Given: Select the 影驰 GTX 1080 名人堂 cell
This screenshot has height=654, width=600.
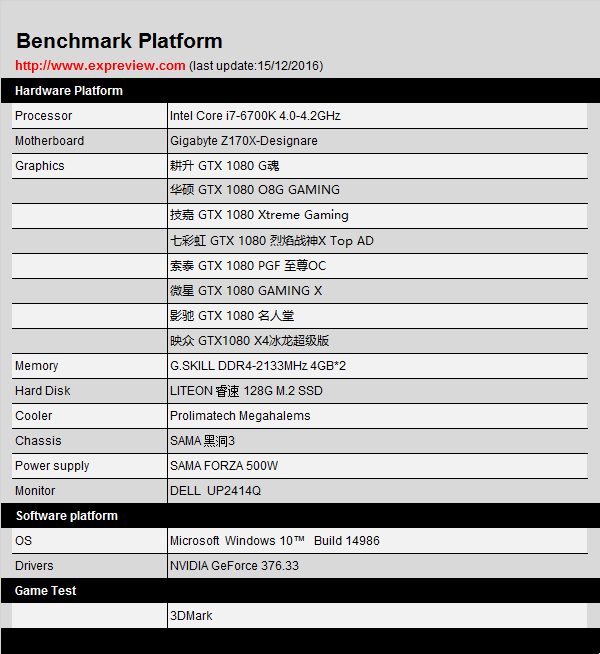Looking at the screenshot, I should click(x=377, y=316).
